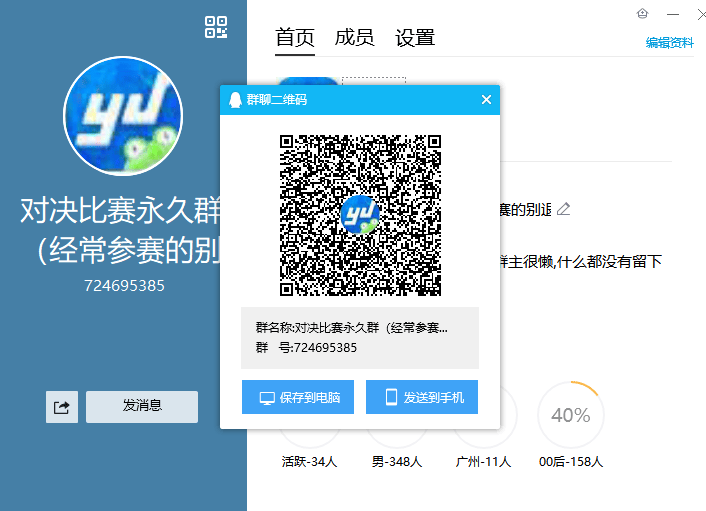The width and height of the screenshot is (706, 511).
Task: Click the penguin logo in the dialog title
Action: [x=235, y=99]
